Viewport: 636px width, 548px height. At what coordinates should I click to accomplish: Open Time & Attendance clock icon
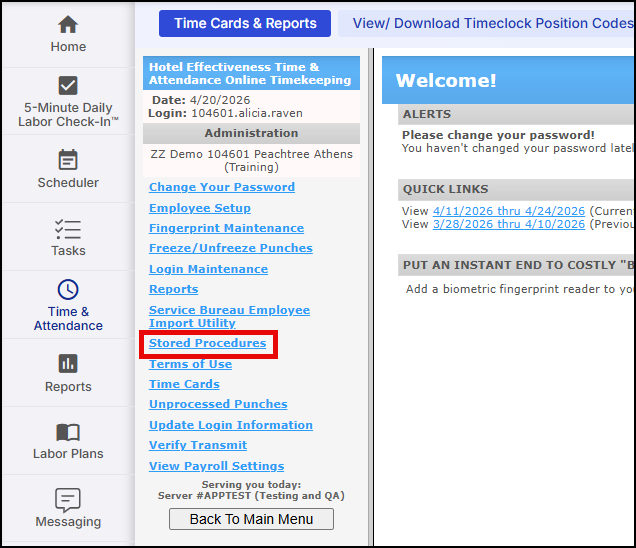click(68, 290)
